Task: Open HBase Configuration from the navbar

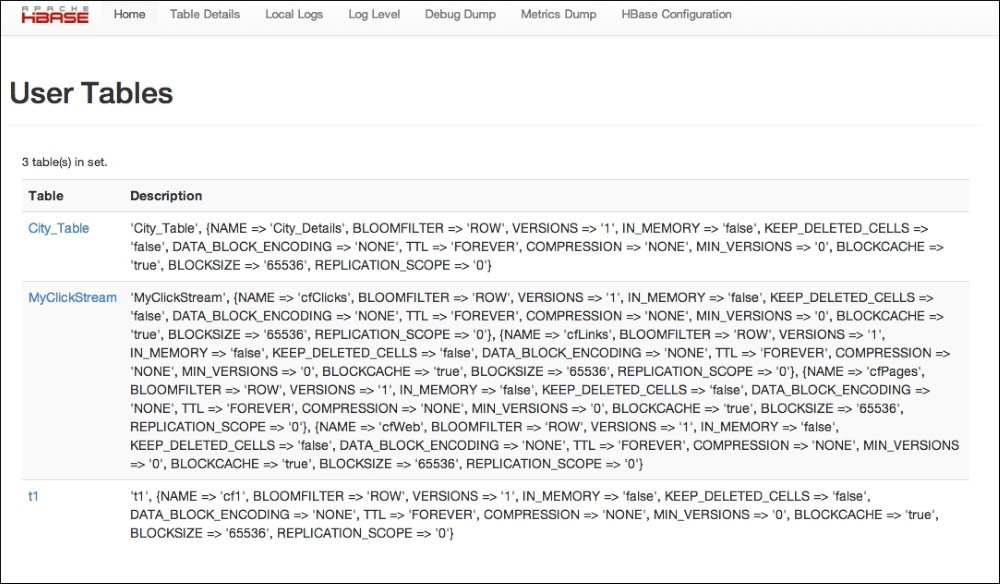Action: [677, 14]
